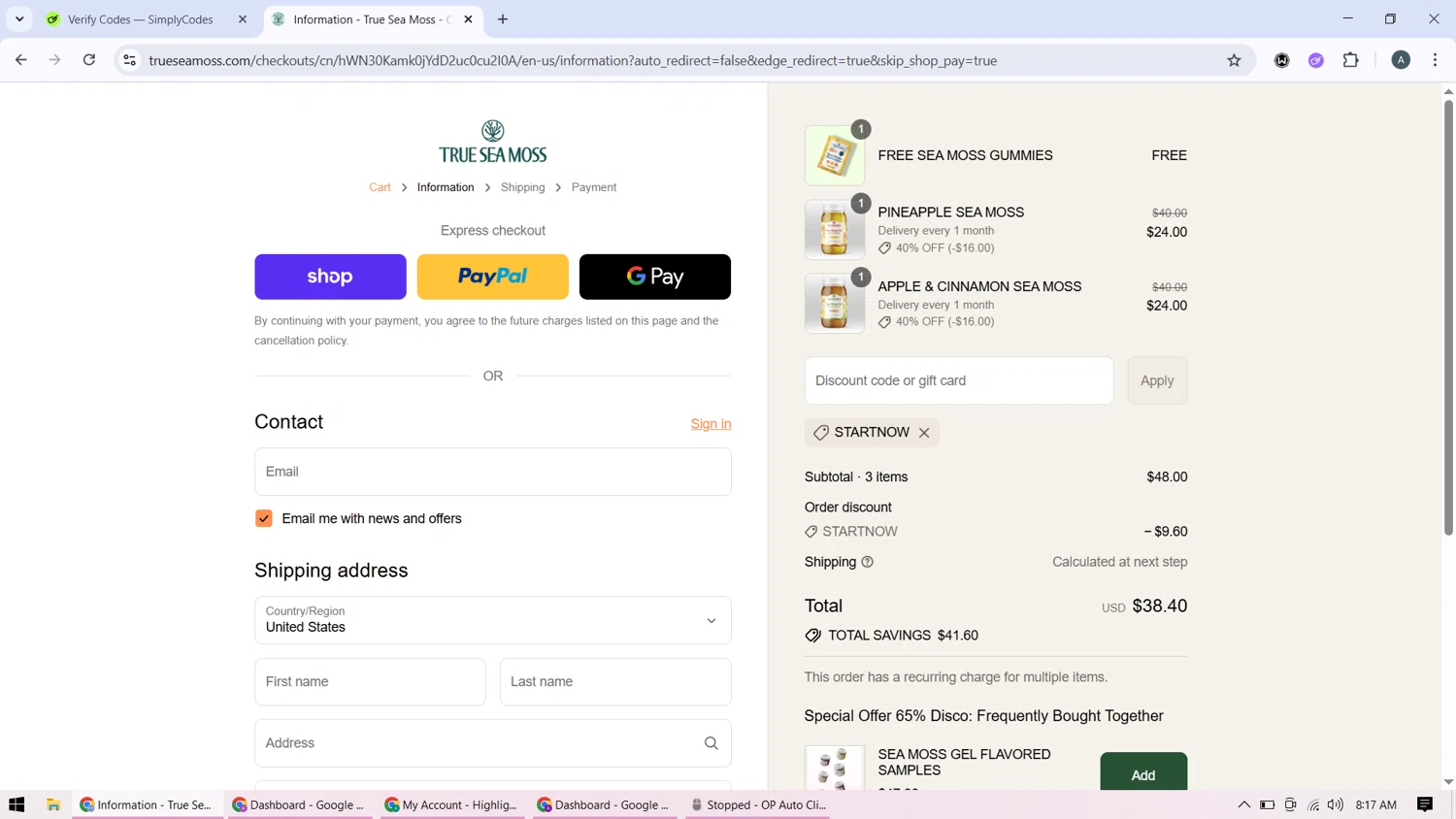Open a new browser tab

coord(503,19)
